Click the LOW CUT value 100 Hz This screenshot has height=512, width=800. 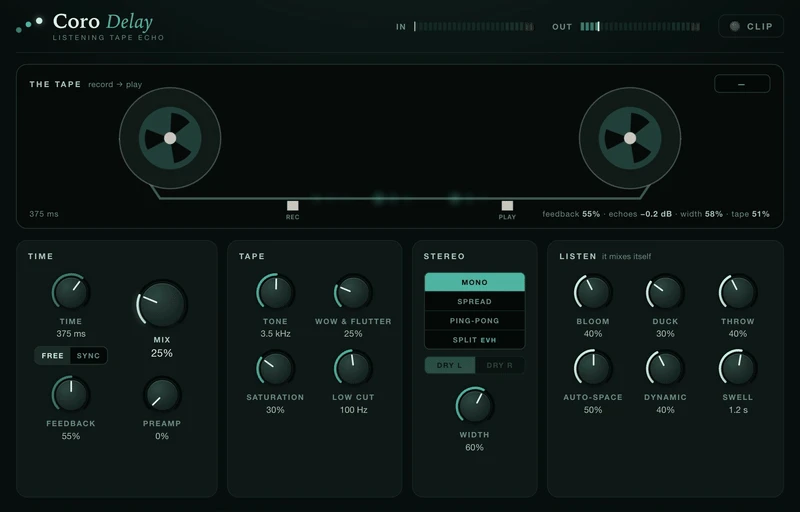point(354,409)
